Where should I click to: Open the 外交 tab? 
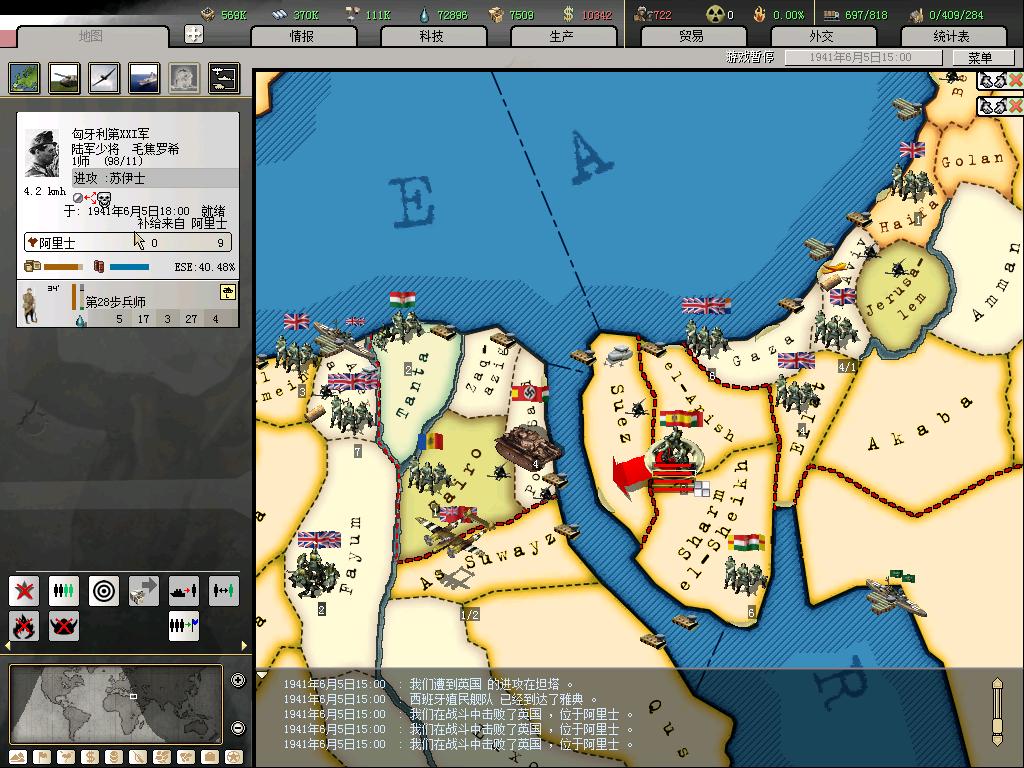tap(822, 37)
